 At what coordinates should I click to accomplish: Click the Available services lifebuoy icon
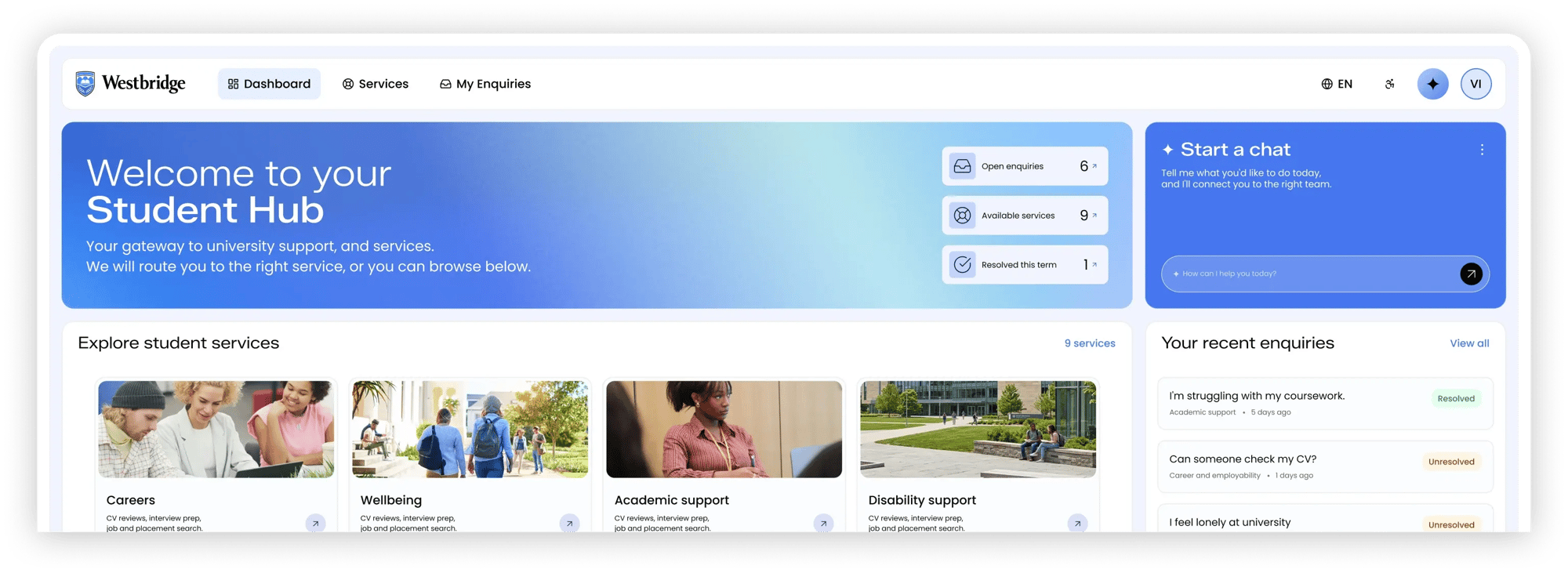click(962, 216)
